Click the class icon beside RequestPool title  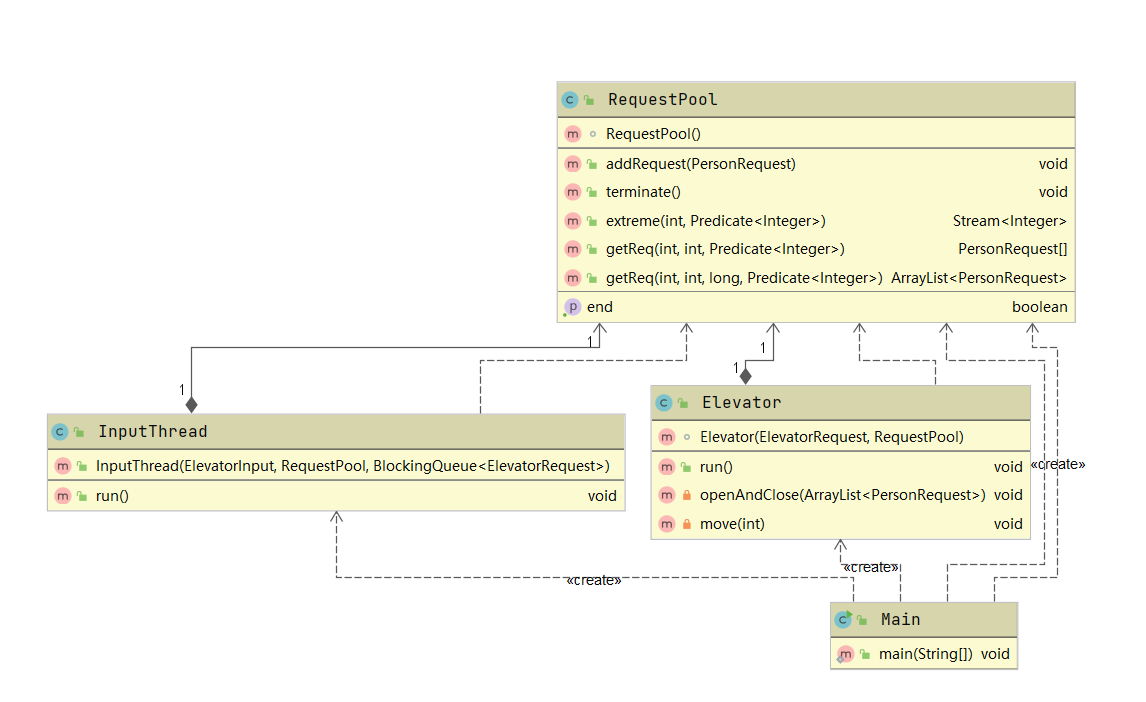click(x=570, y=100)
